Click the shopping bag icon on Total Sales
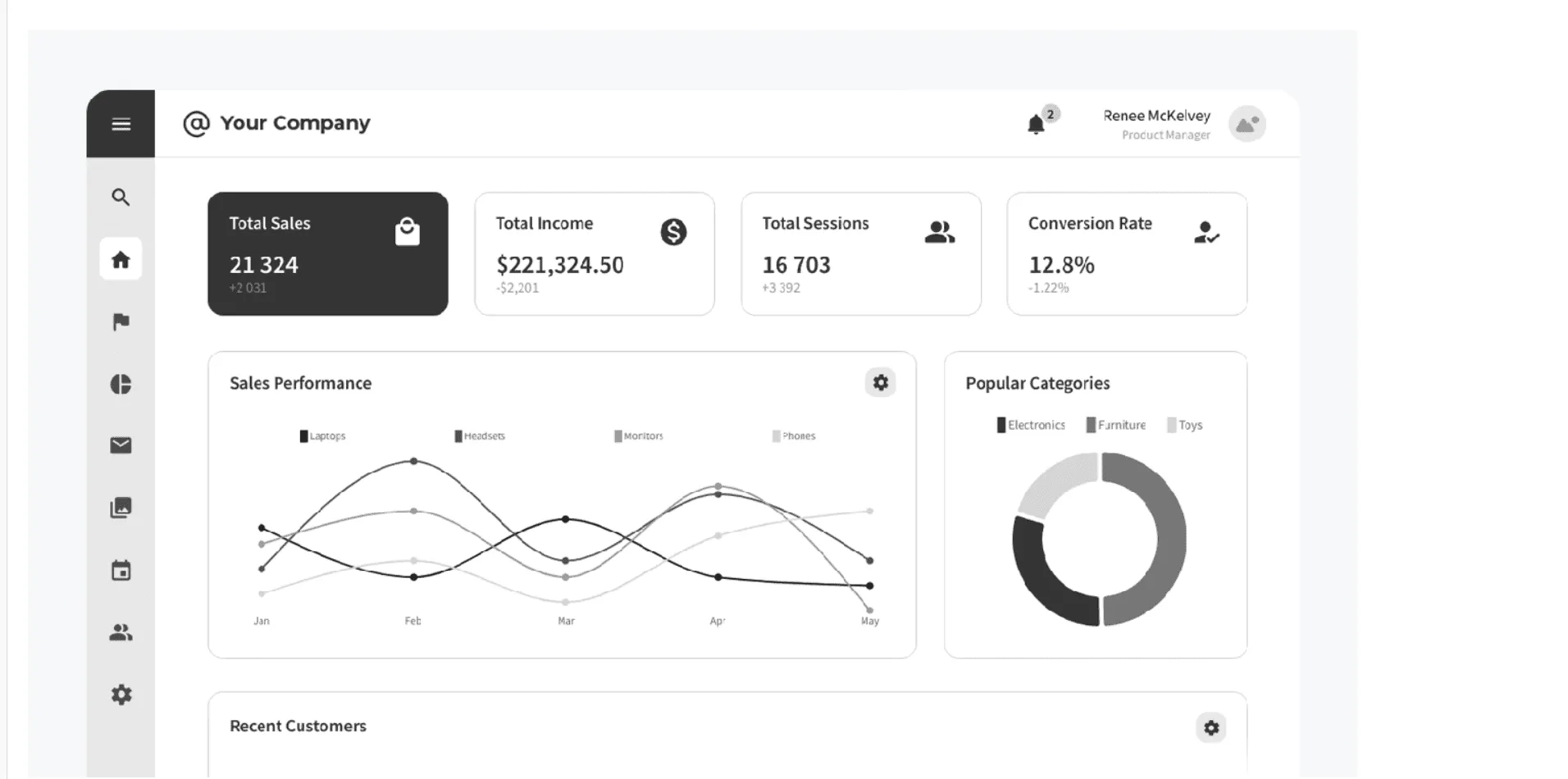Image resolution: width=1568 pixels, height=779 pixels. [x=408, y=232]
